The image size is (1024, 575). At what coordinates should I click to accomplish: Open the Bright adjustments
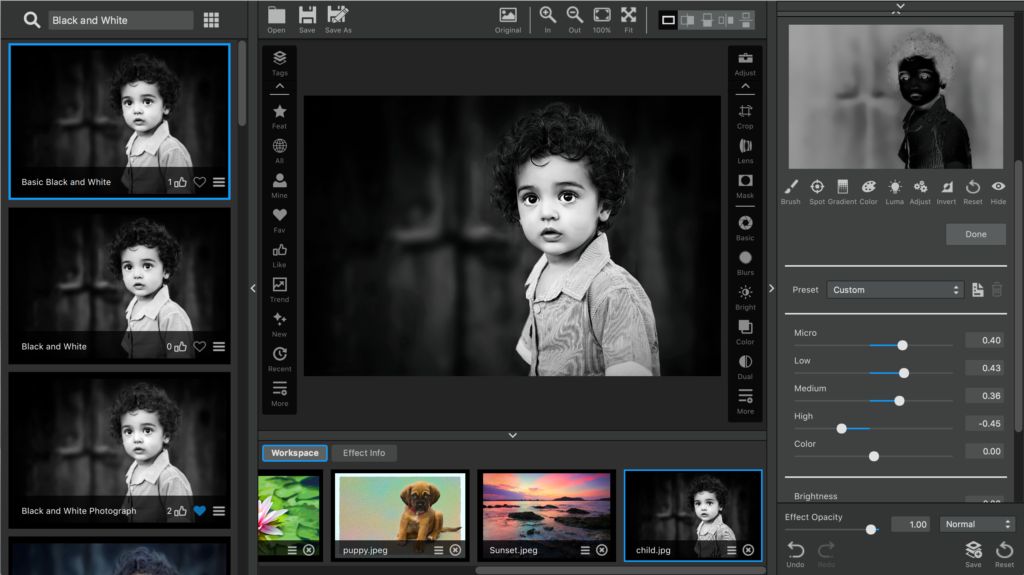click(x=745, y=297)
